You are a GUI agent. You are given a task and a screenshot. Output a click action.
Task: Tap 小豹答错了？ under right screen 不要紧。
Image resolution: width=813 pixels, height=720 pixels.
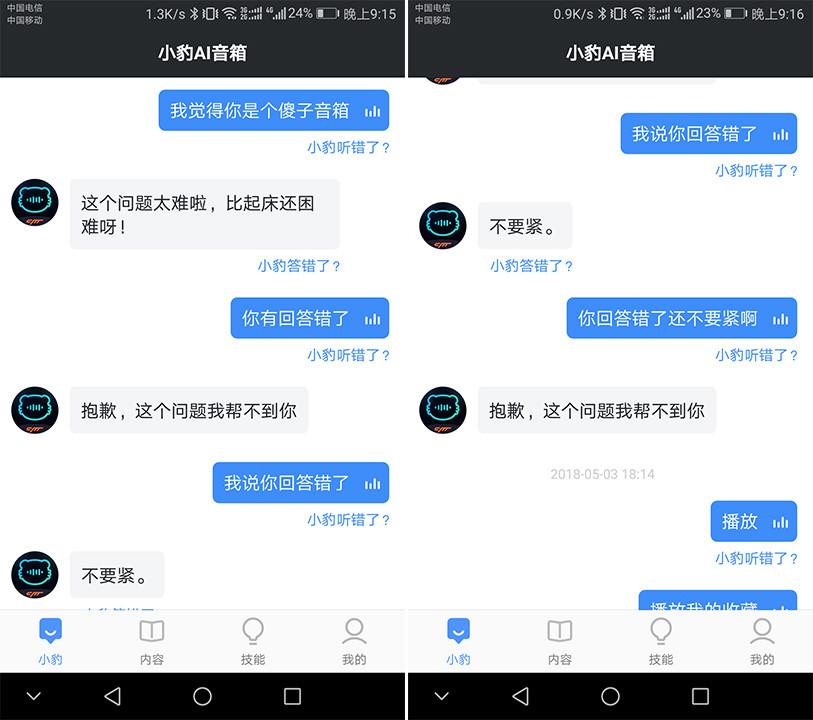(x=531, y=266)
